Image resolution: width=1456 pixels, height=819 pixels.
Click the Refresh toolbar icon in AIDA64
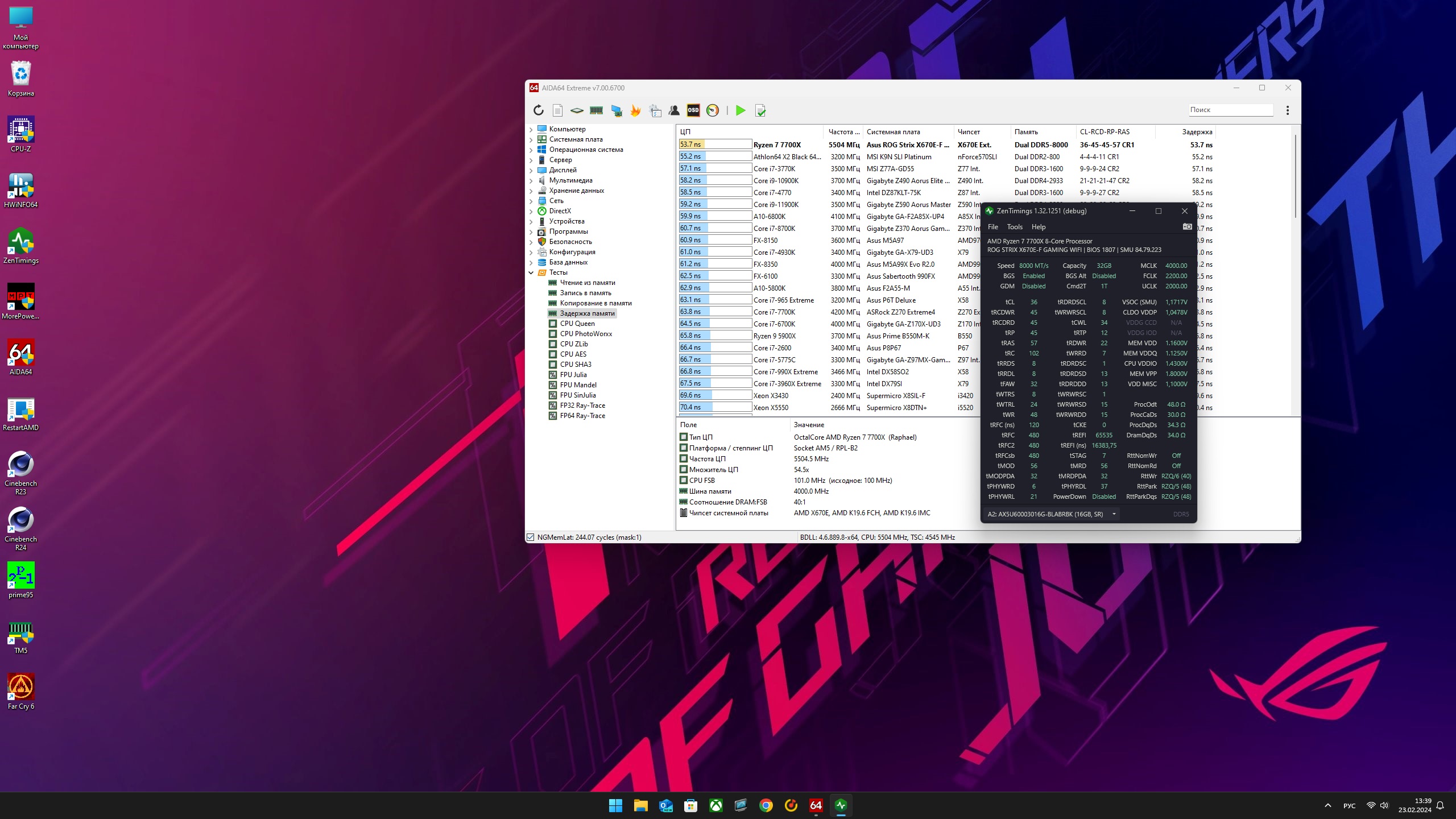538,110
